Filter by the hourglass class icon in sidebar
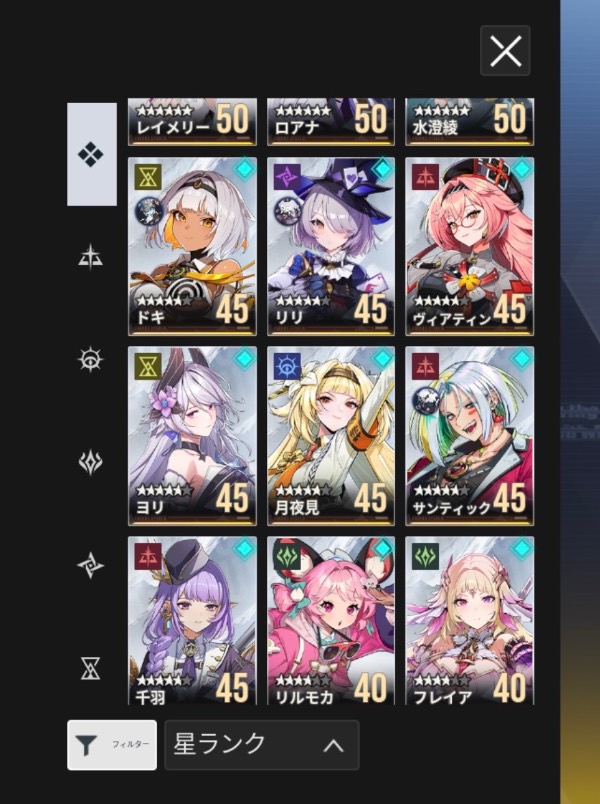The height and width of the screenshot is (804, 600). pos(91,668)
